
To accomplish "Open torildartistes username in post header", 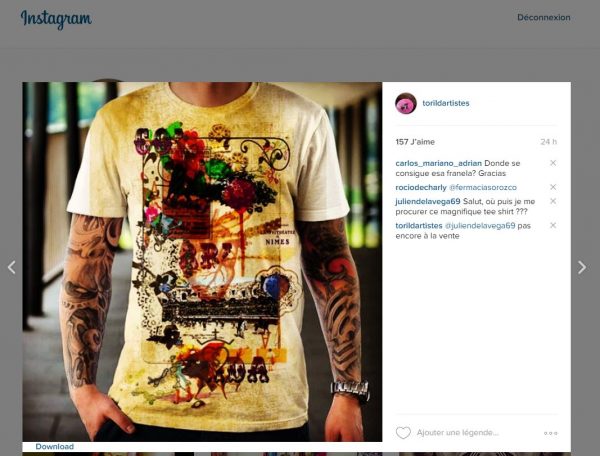I will click(x=446, y=103).
